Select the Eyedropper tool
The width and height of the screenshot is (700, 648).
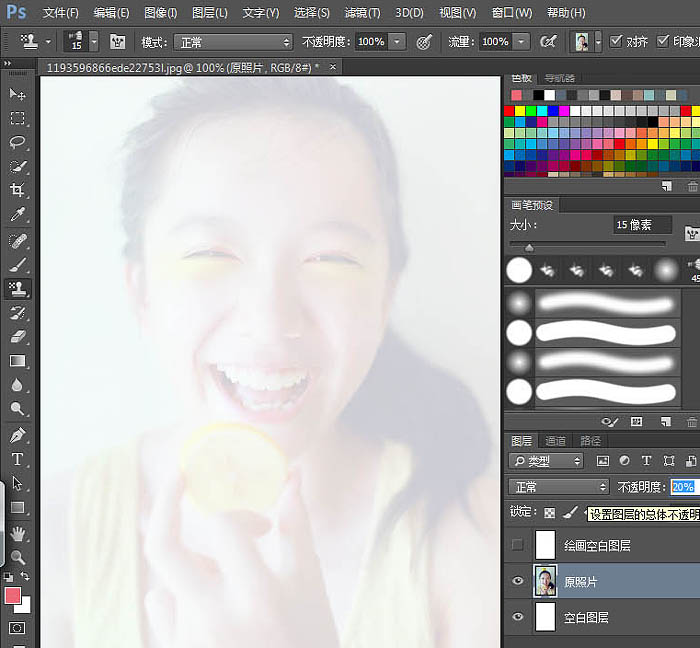click(17, 215)
